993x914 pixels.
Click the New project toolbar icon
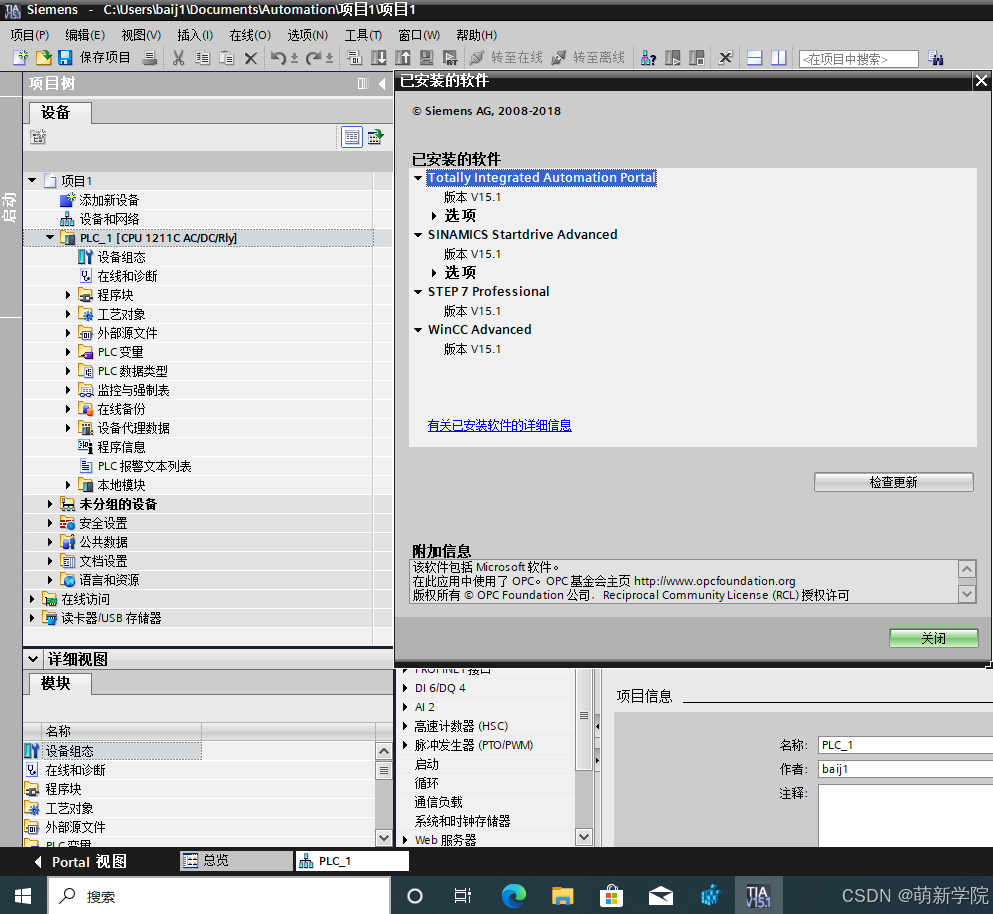pos(20,58)
